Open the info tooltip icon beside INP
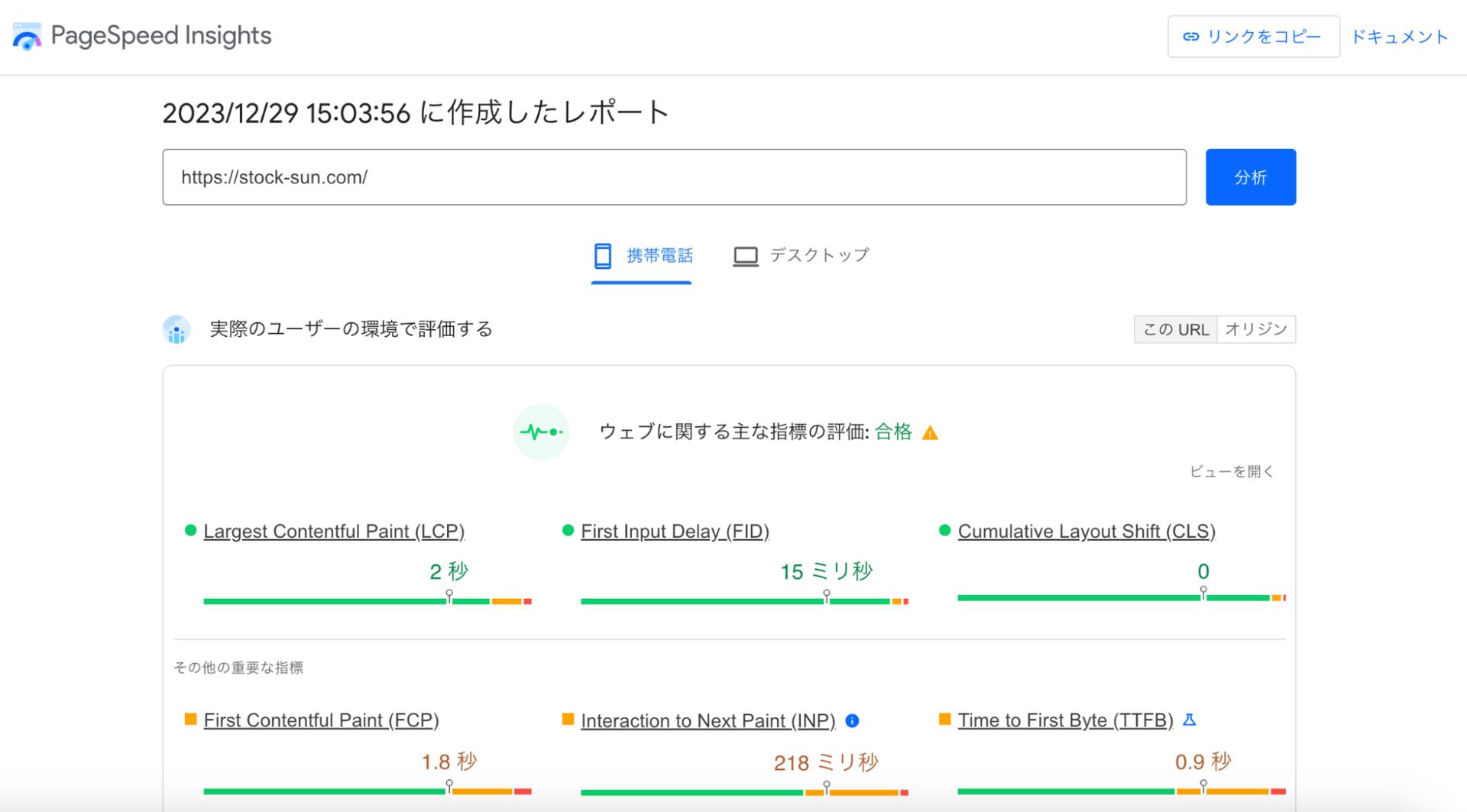The width and height of the screenshot is (1467, 812). pos(853,720)
